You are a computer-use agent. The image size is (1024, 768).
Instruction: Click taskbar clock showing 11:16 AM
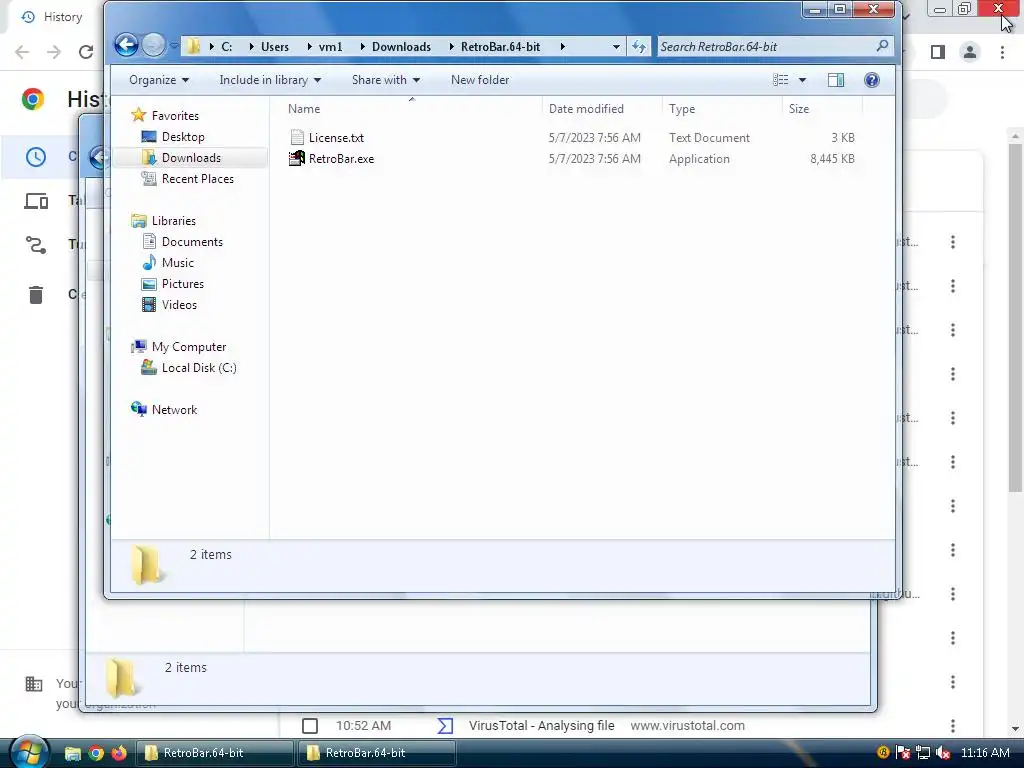click(x=985, y=753)
